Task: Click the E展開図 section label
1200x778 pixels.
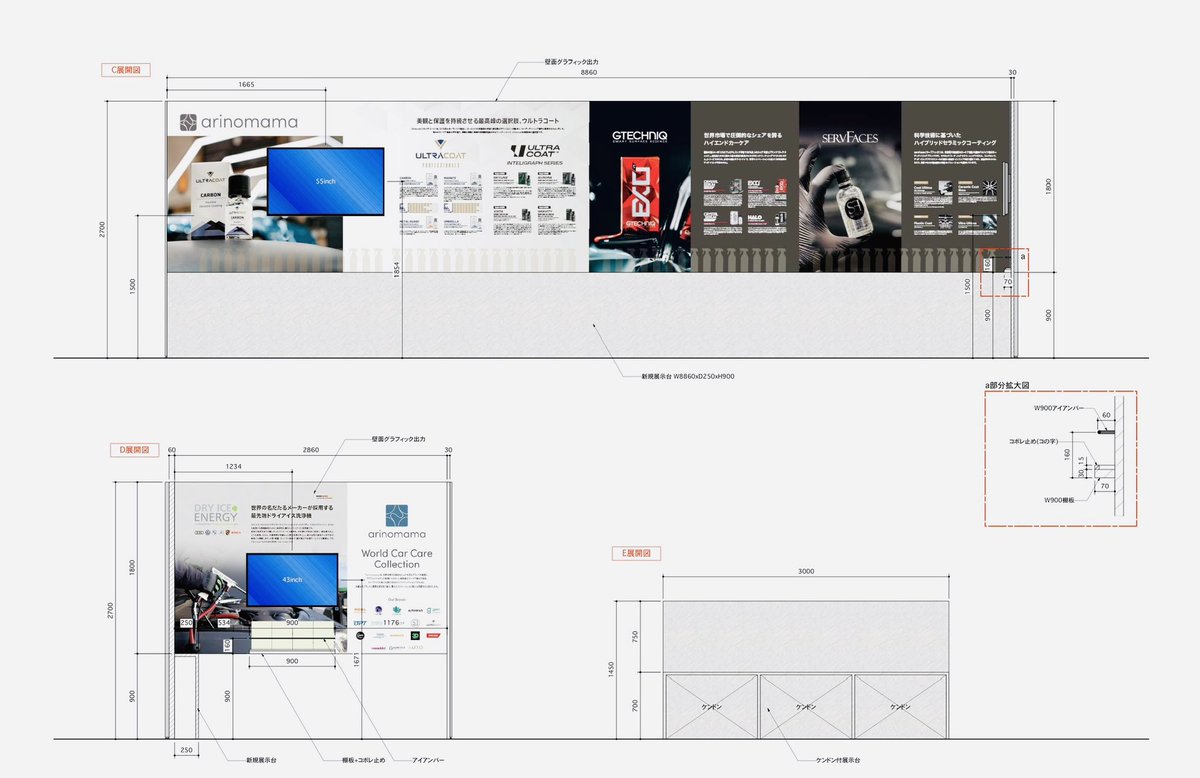Action: click(636, 553)
